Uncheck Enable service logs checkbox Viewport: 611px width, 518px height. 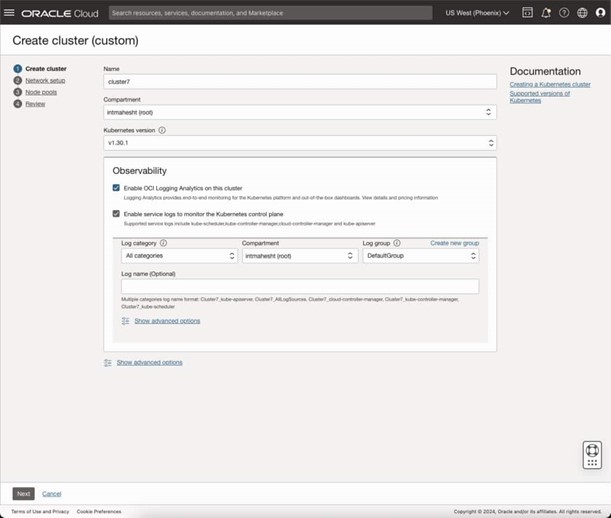(117, 214)
